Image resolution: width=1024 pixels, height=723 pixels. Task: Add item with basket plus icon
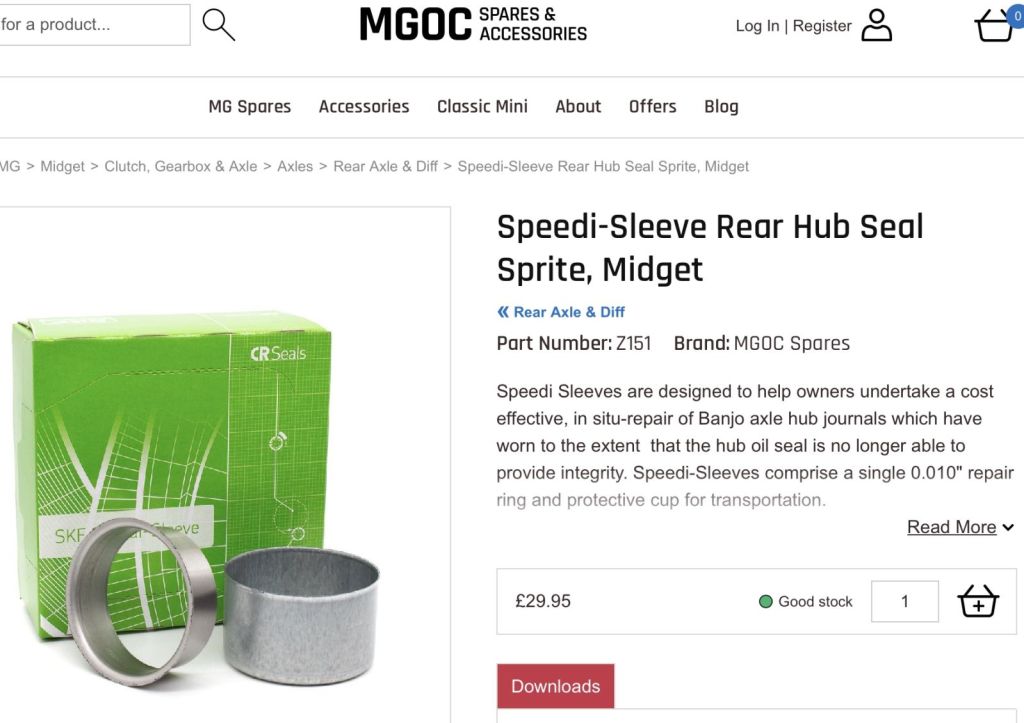[978, 601]
